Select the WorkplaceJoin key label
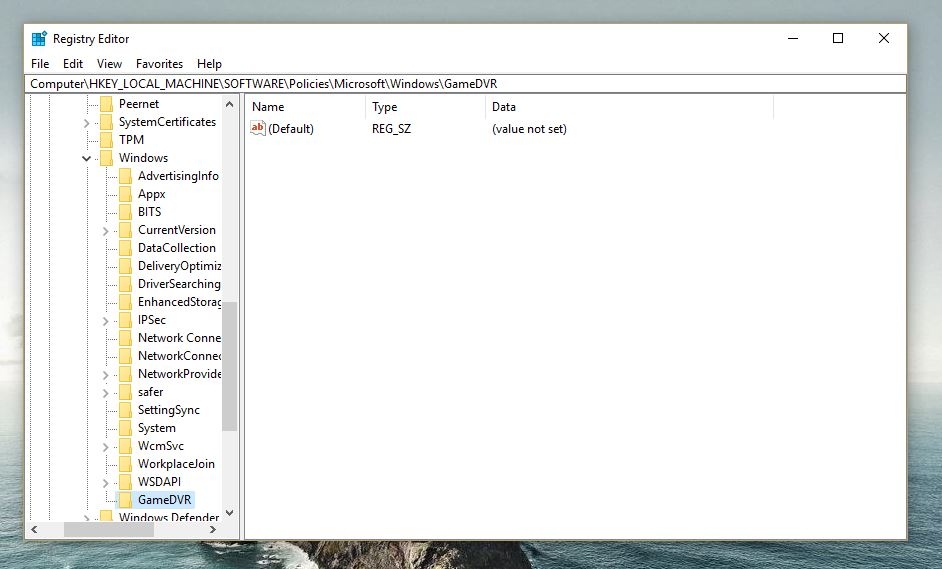This screenshot has width=942, height=569. [176, 464]
